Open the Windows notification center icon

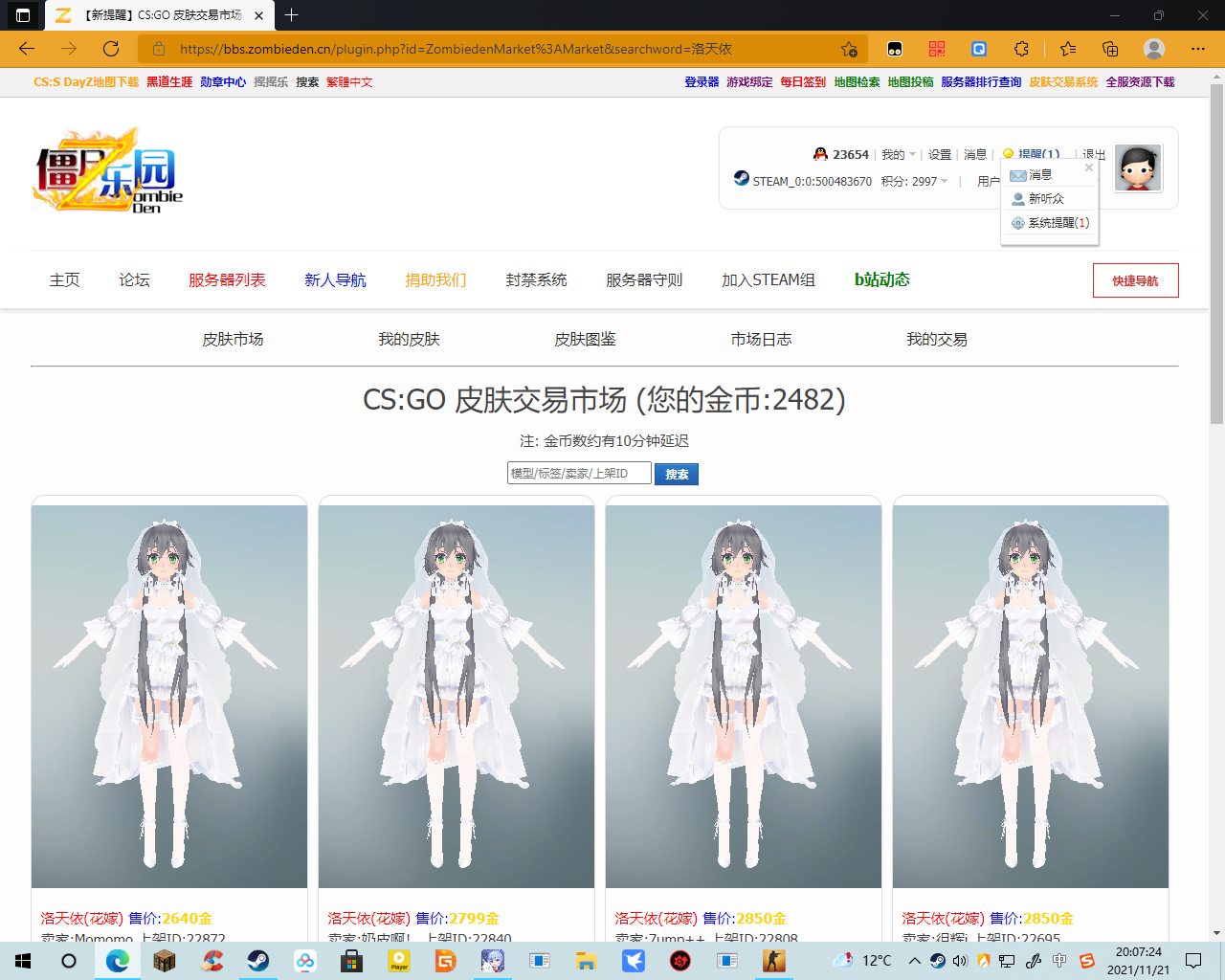(1193, 961)
